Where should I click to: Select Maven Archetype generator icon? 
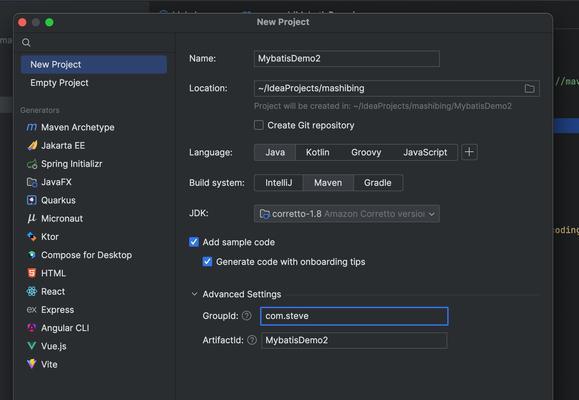point(32,127)
